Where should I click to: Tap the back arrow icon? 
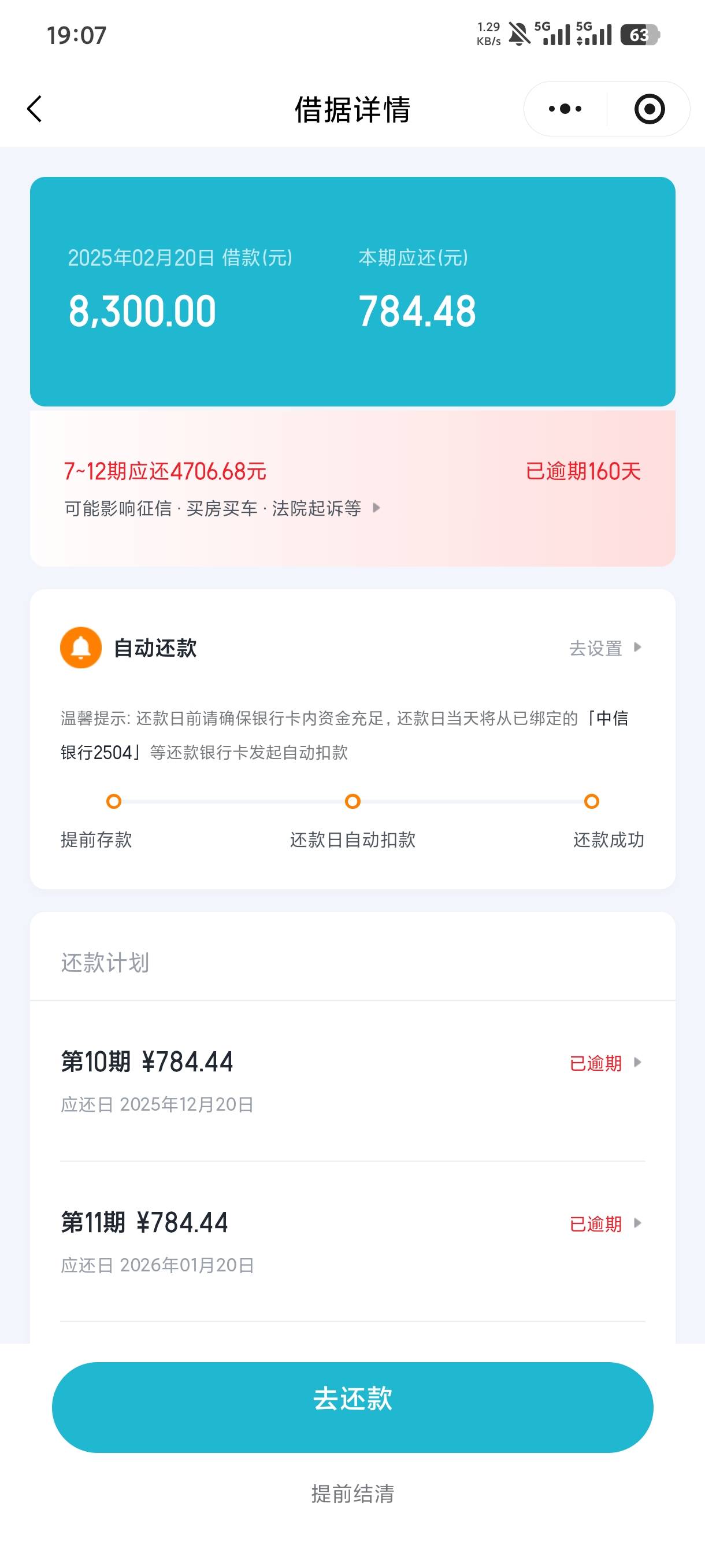point(35,109)
